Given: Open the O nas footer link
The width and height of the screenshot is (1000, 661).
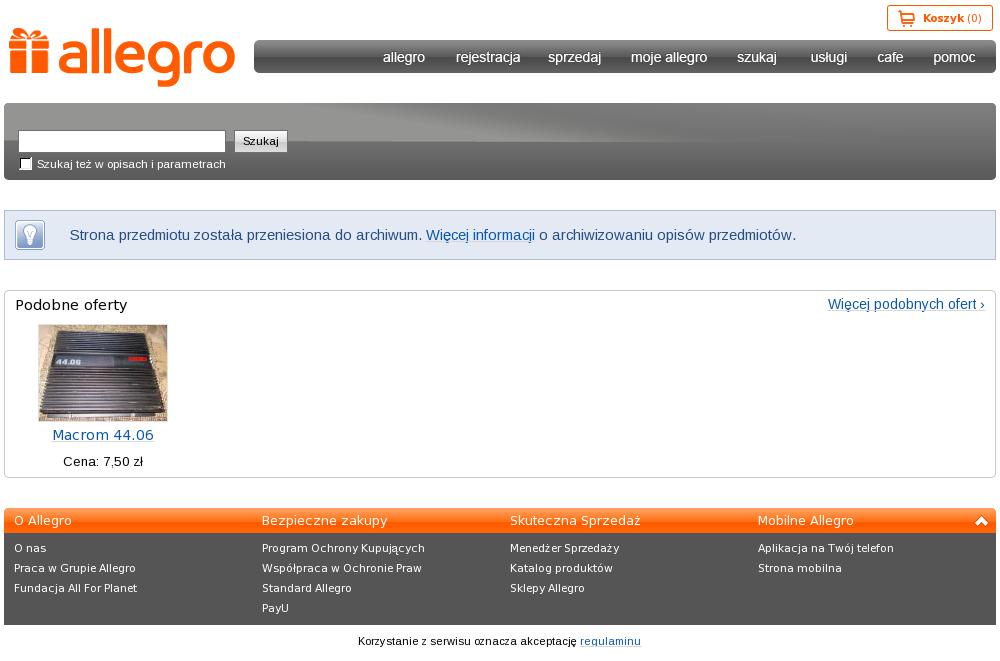Looking at the screenshot, I should pyautogui.click(x=30, y=548).
